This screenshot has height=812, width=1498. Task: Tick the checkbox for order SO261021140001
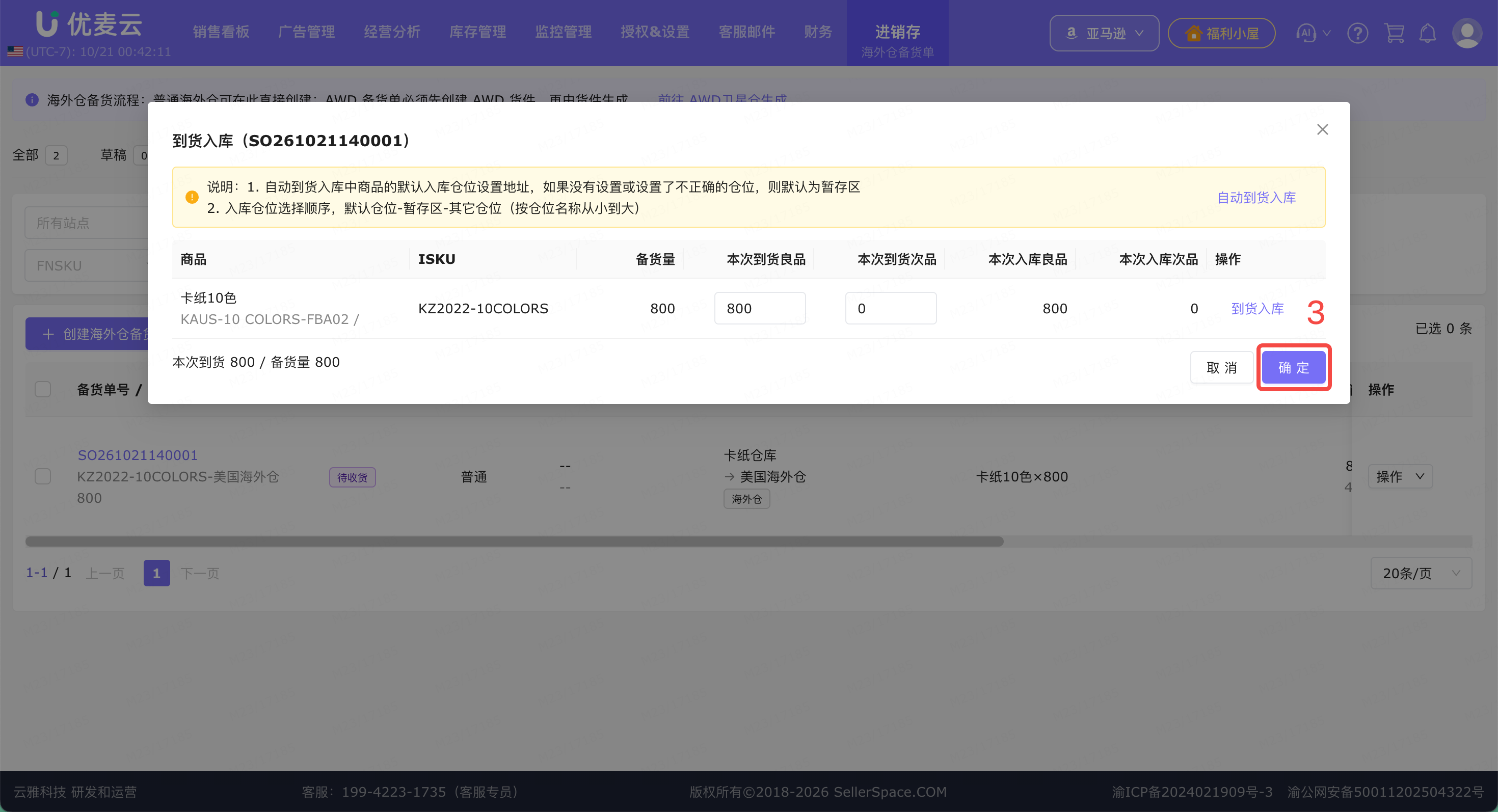42,477
